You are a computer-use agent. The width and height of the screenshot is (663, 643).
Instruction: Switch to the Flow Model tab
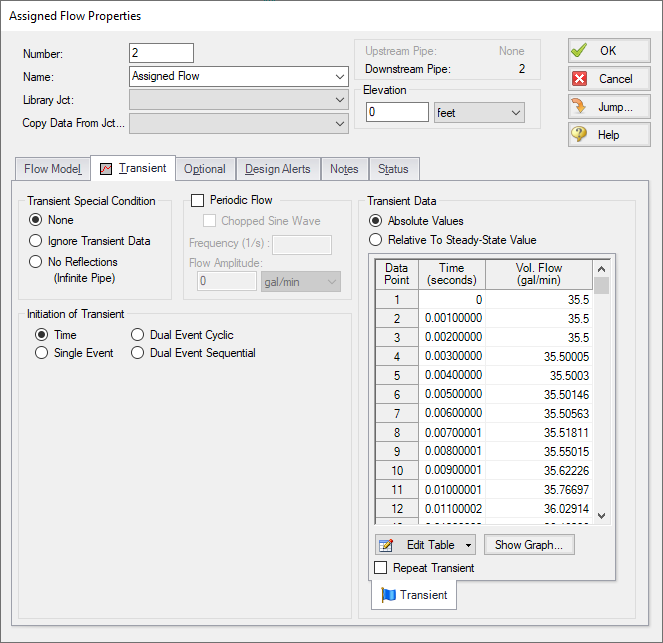[52, 169]
